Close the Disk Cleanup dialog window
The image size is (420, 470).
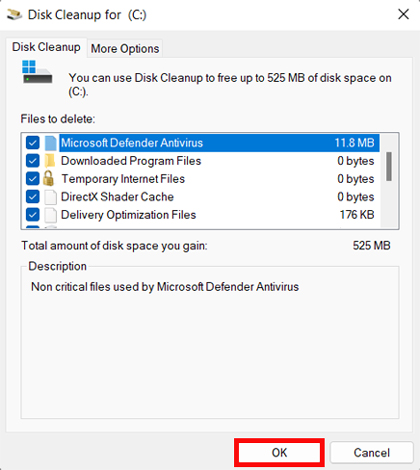tap(403, 15)
